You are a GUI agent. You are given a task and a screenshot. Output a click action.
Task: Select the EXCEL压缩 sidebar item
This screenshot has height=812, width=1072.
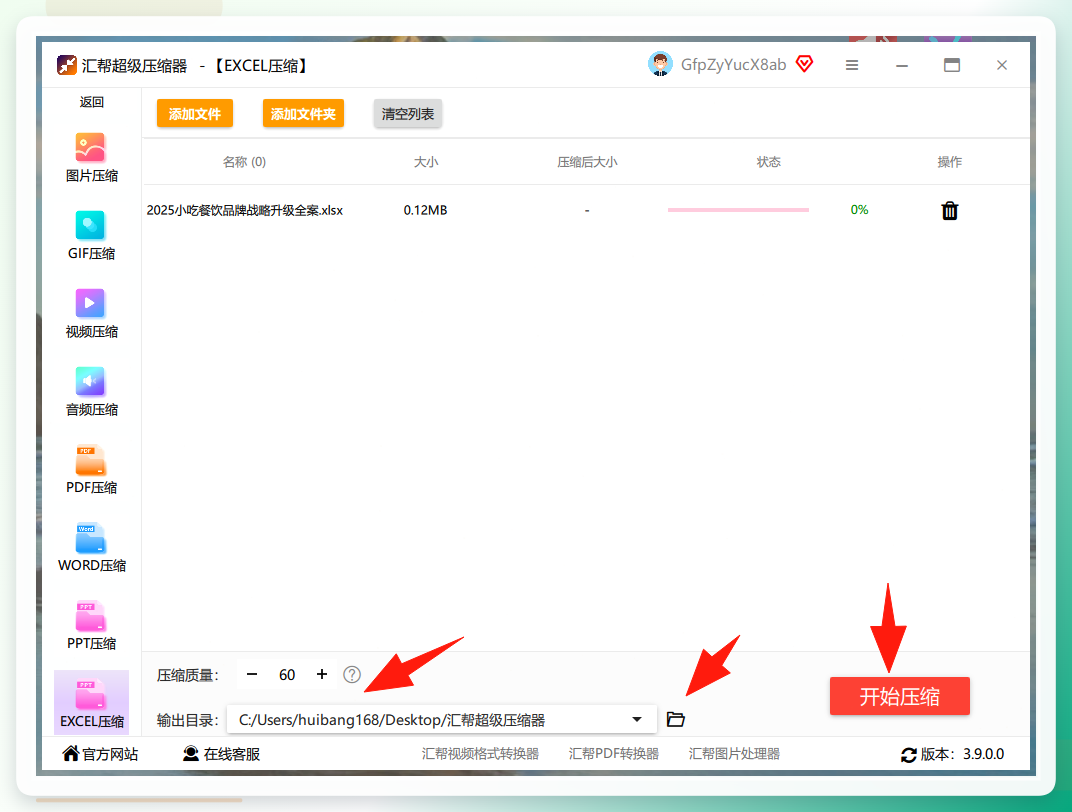tap(91, 703)
